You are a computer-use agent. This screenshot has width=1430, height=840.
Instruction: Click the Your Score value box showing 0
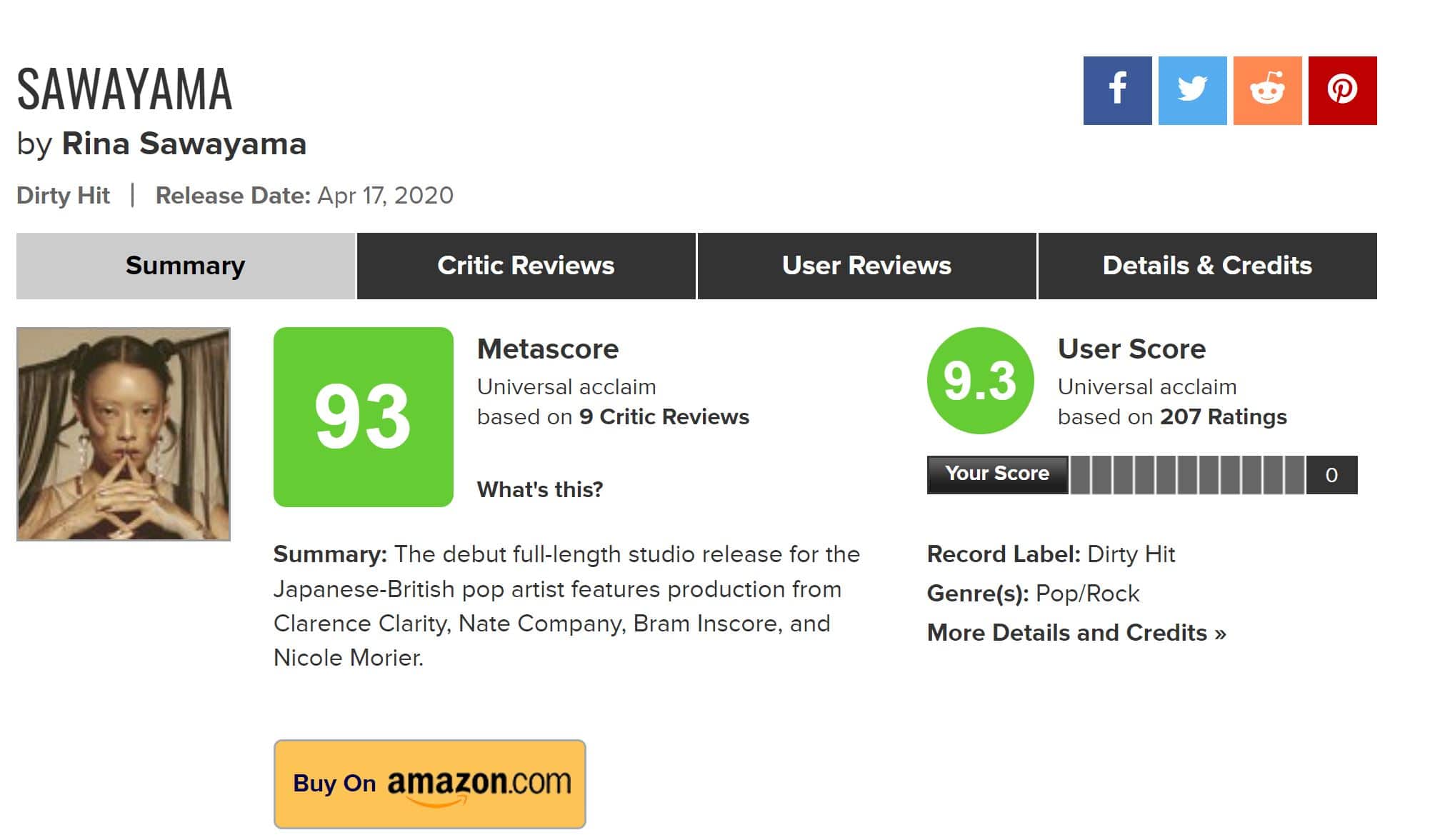point(1331,475)
